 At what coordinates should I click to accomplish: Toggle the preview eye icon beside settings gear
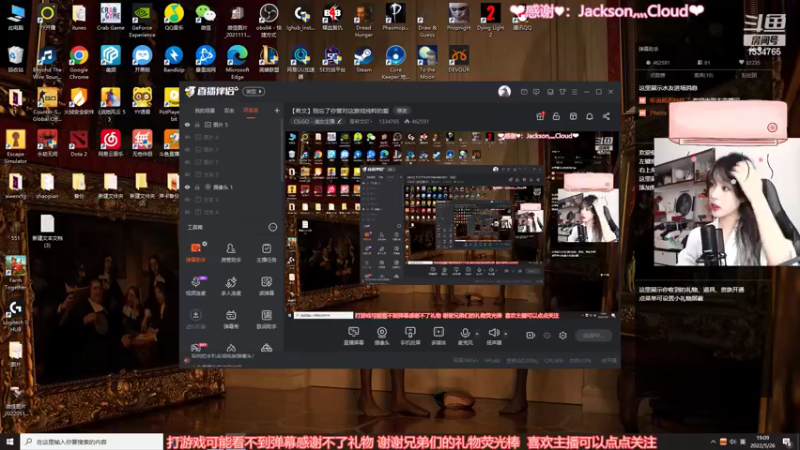point(546,335)
